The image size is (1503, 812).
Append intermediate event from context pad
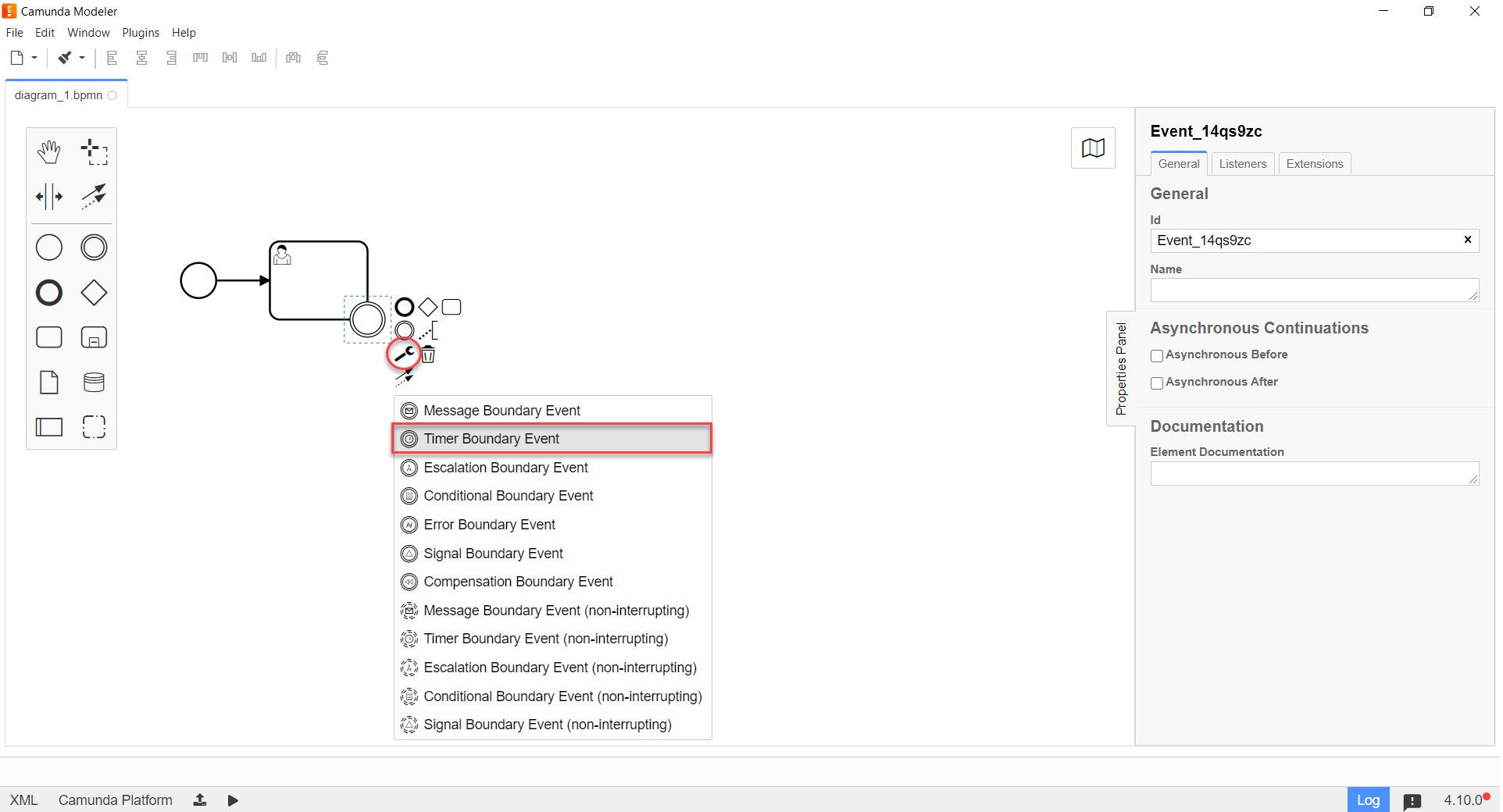(x=404, y=330)
